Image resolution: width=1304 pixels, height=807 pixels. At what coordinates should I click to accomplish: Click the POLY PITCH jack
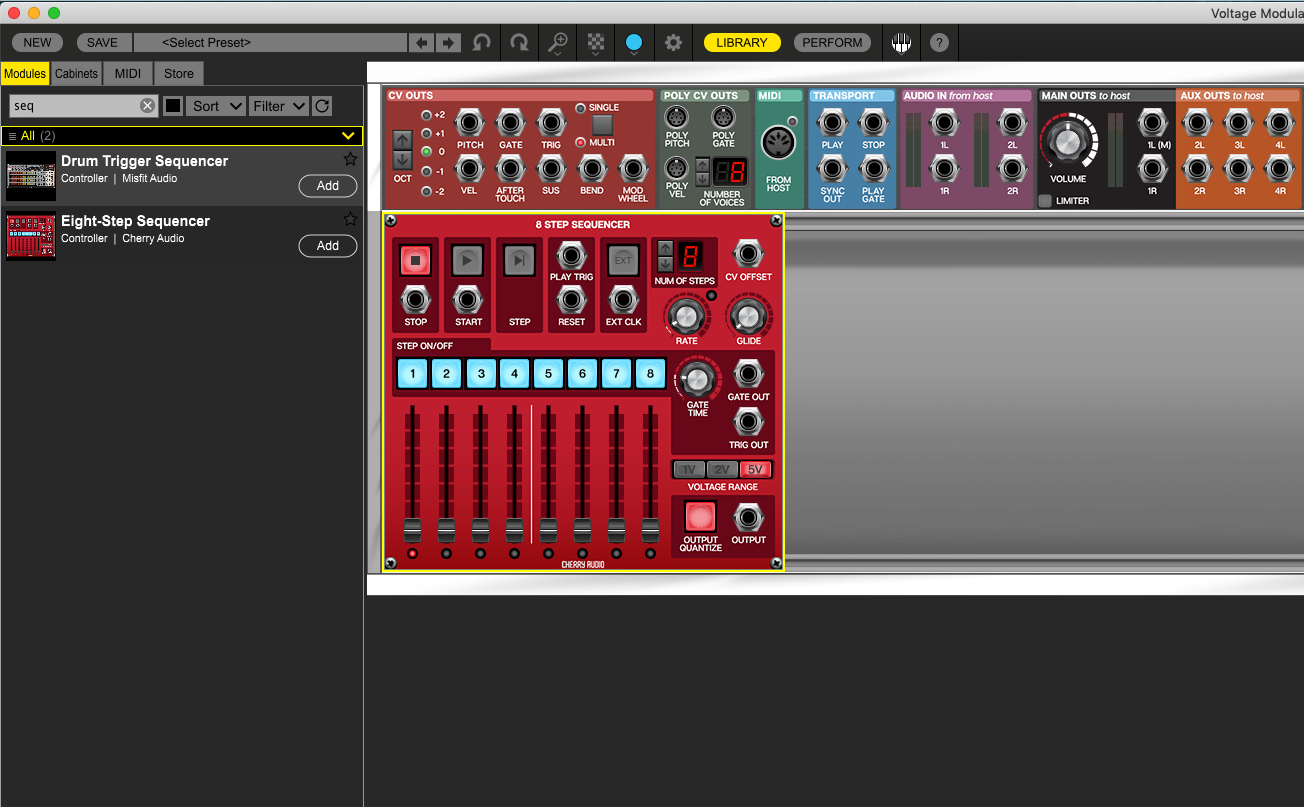677,117
